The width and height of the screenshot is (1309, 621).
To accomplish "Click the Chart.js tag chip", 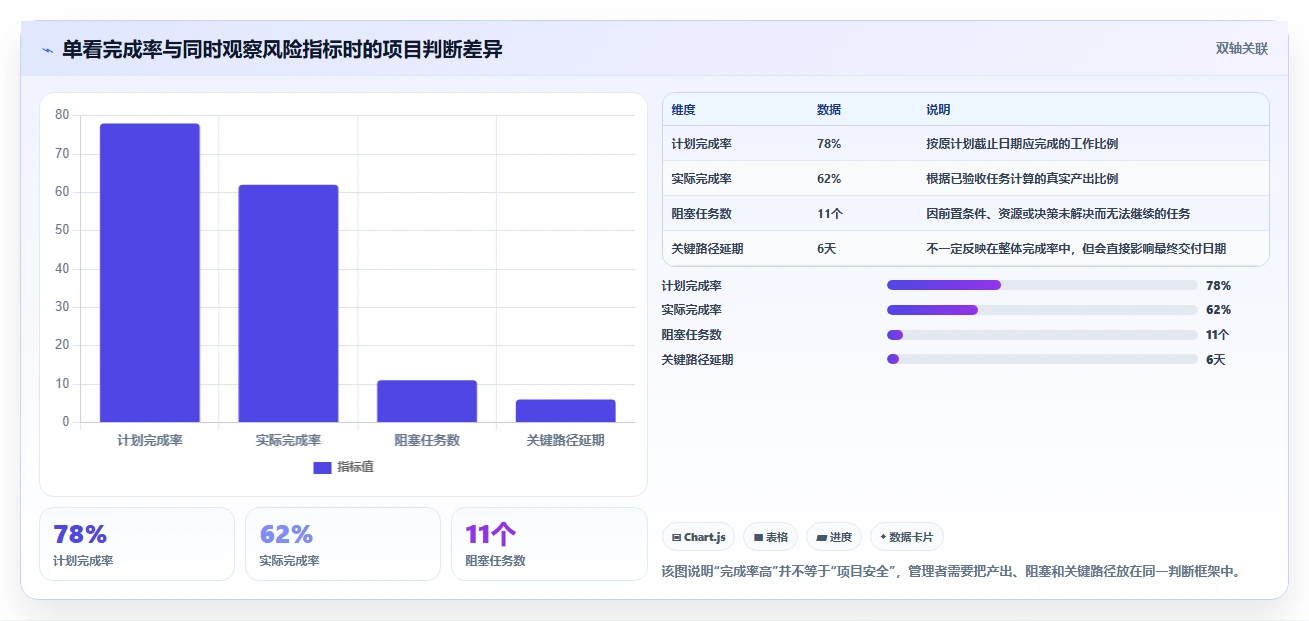I will point(698,537).
